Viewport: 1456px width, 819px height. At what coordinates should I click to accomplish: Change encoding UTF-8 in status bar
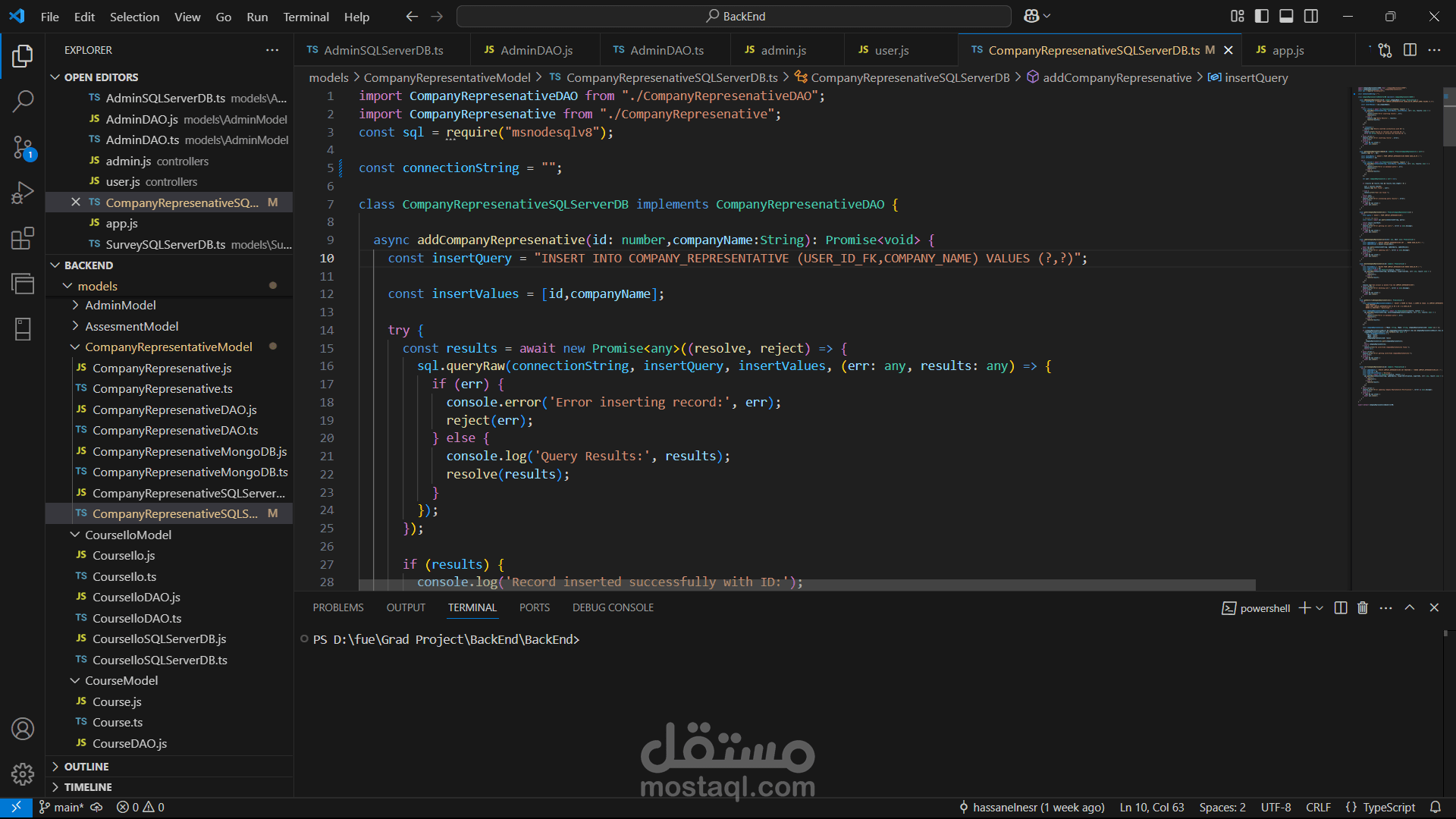click(1276, 808)
